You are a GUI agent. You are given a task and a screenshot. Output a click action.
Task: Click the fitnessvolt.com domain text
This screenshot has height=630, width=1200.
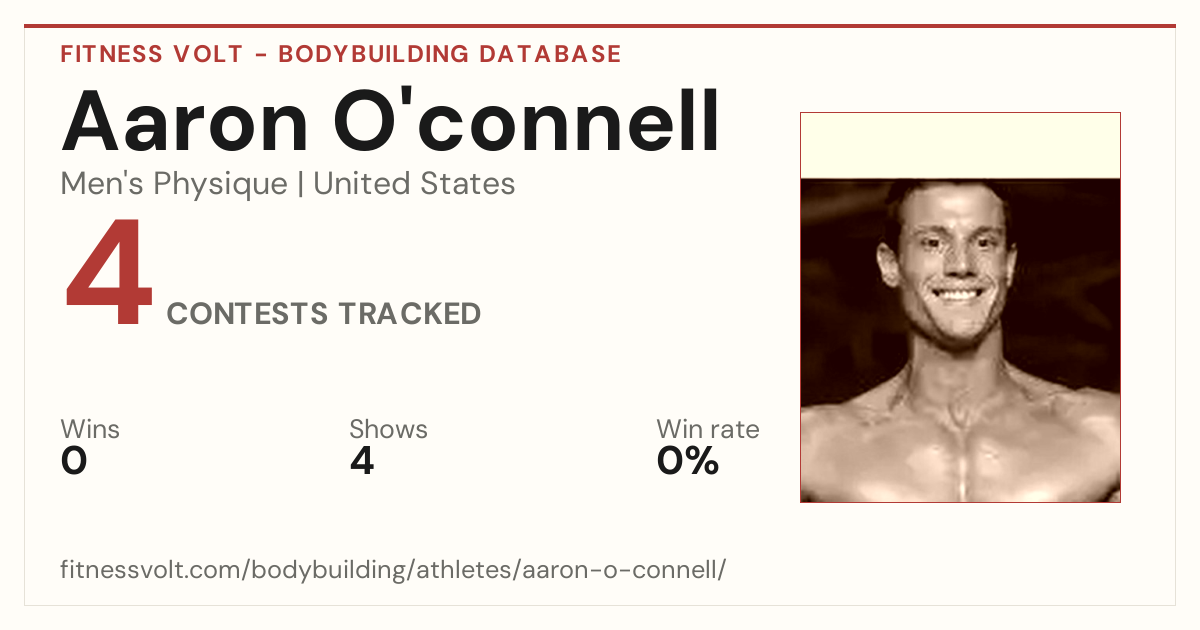pyautogui.click(x=150, y=571)
